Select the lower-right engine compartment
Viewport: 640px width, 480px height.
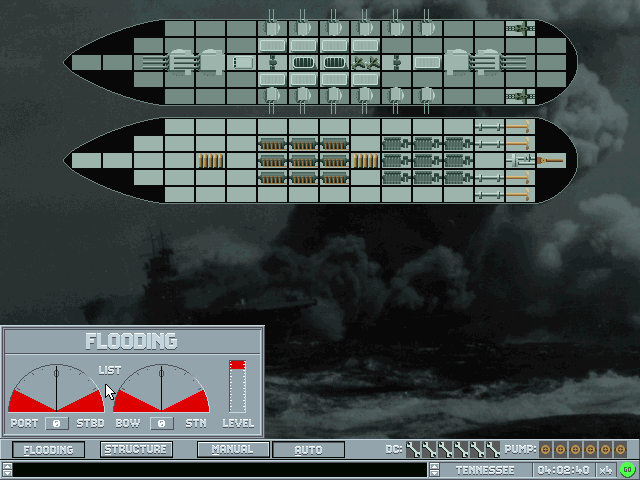coord(458,178)
